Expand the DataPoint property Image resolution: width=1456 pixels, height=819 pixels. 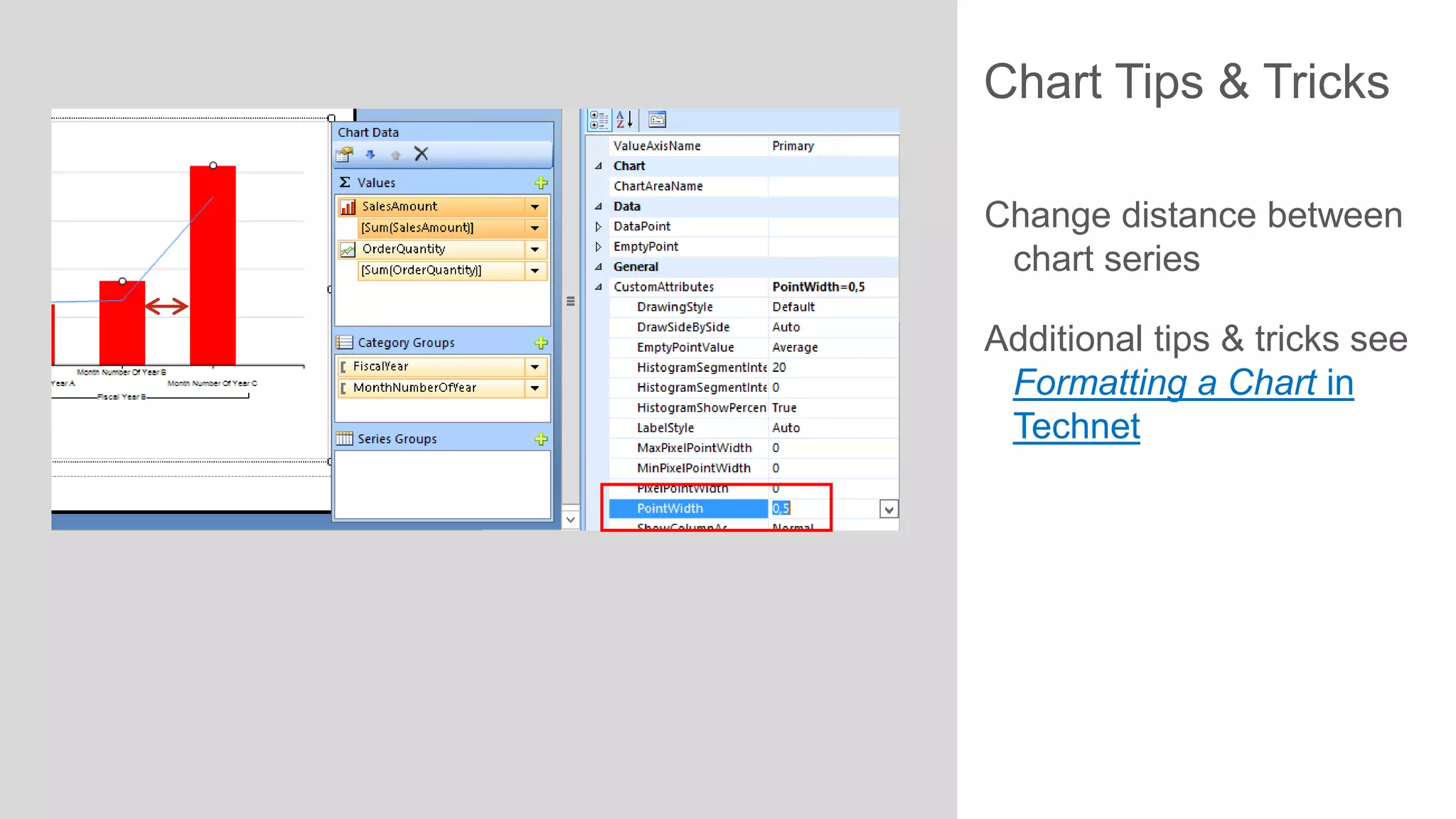[x=599, y=226]
